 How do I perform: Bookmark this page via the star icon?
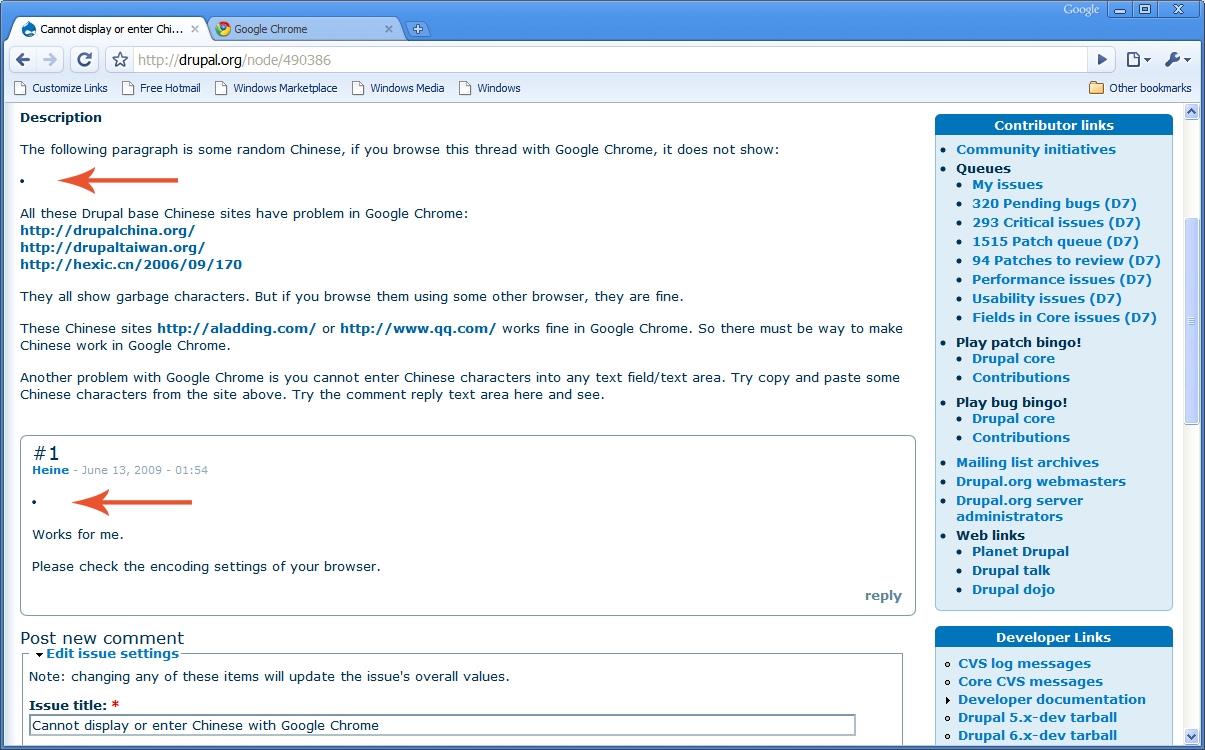click(x=118, y=59)
